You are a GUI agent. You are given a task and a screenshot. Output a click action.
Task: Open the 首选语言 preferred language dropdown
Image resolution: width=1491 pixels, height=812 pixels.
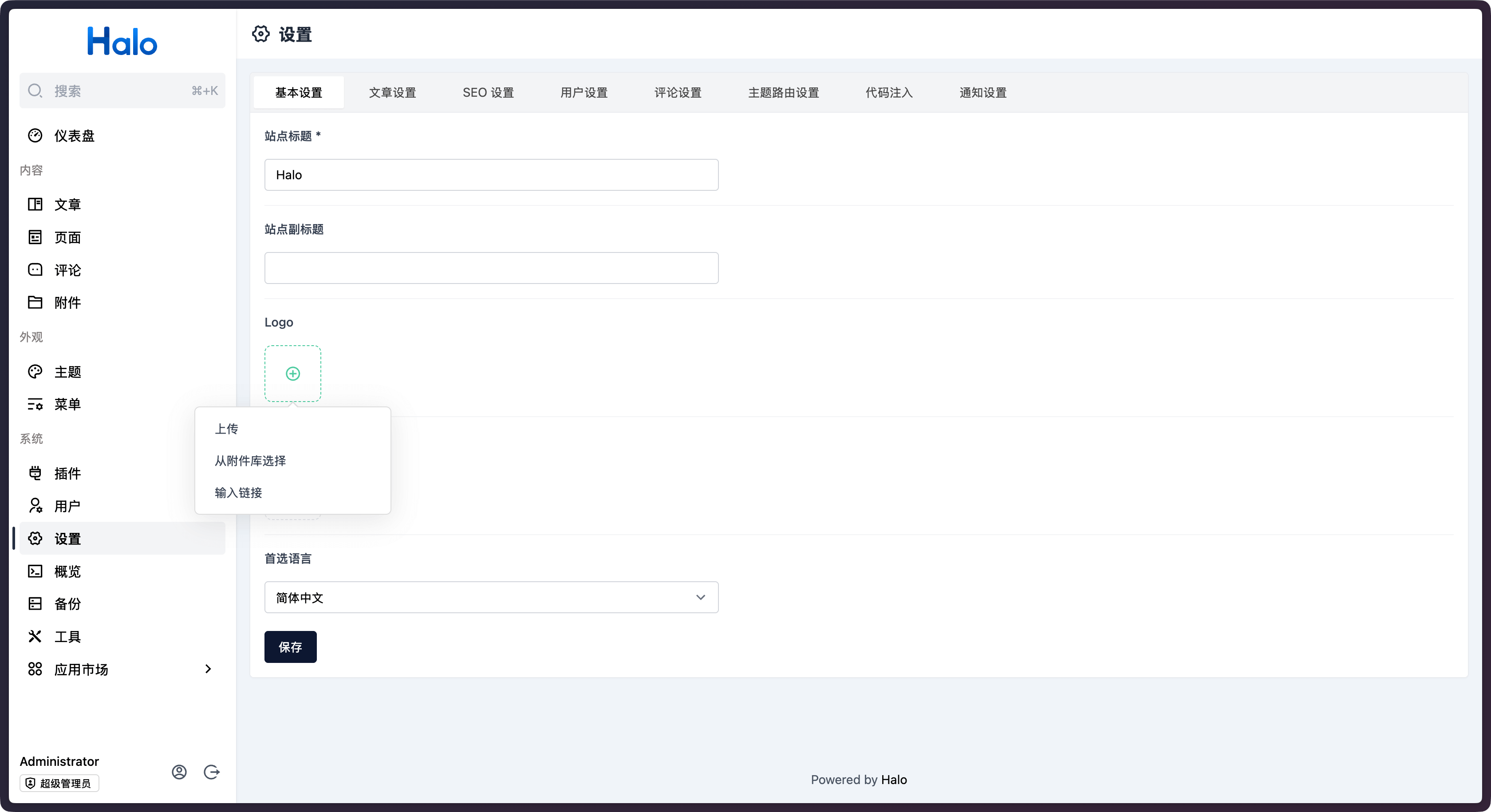point(491,597)
